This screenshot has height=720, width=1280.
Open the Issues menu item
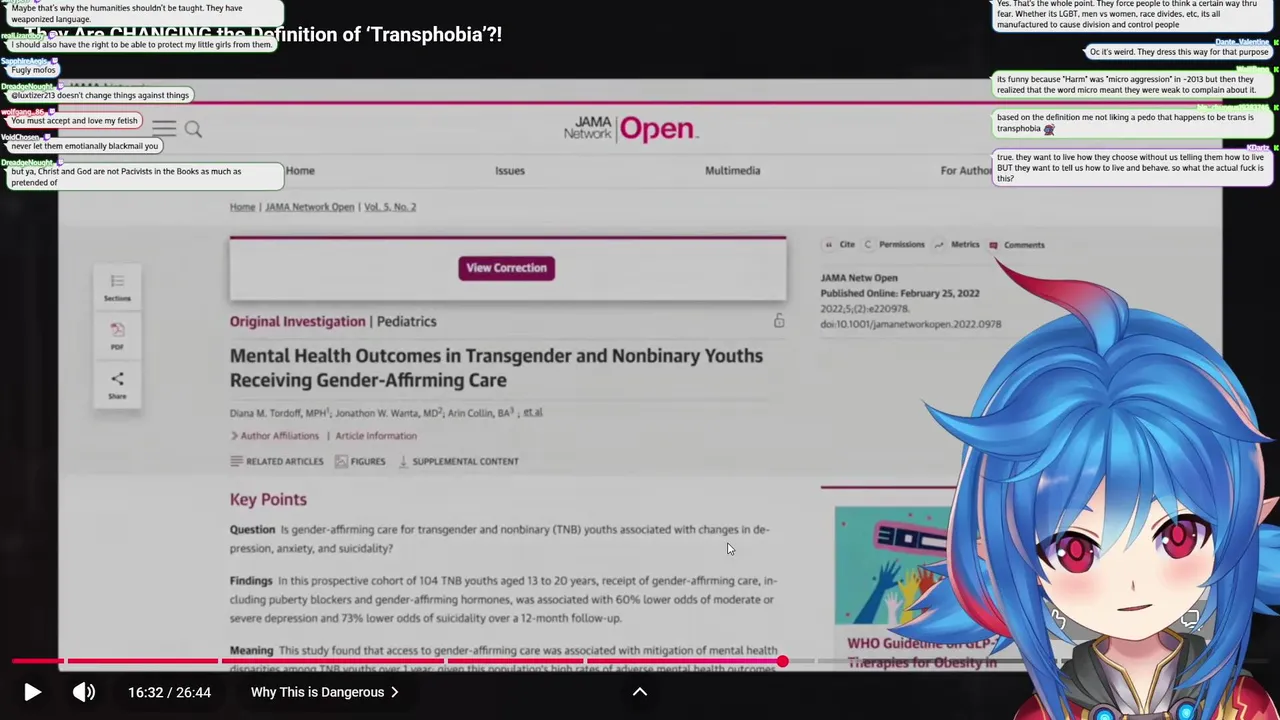click(510, 170)
